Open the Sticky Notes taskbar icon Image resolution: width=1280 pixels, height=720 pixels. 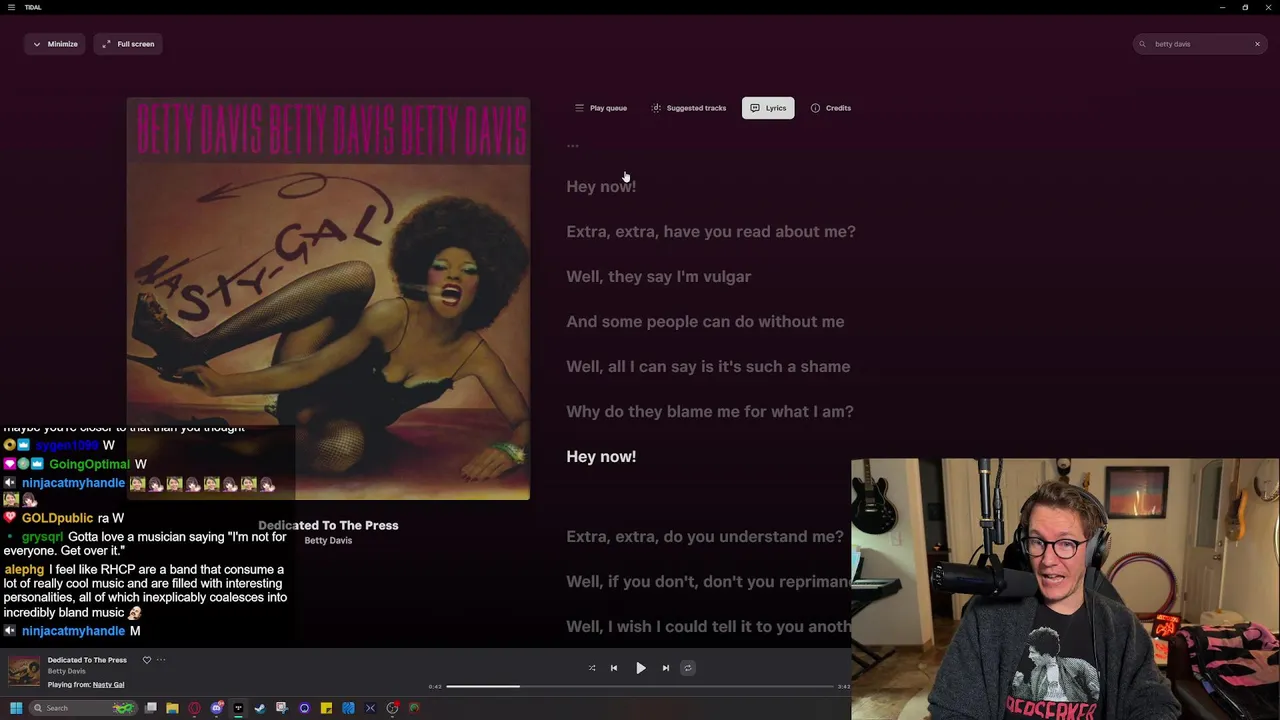tap(326, 708)
